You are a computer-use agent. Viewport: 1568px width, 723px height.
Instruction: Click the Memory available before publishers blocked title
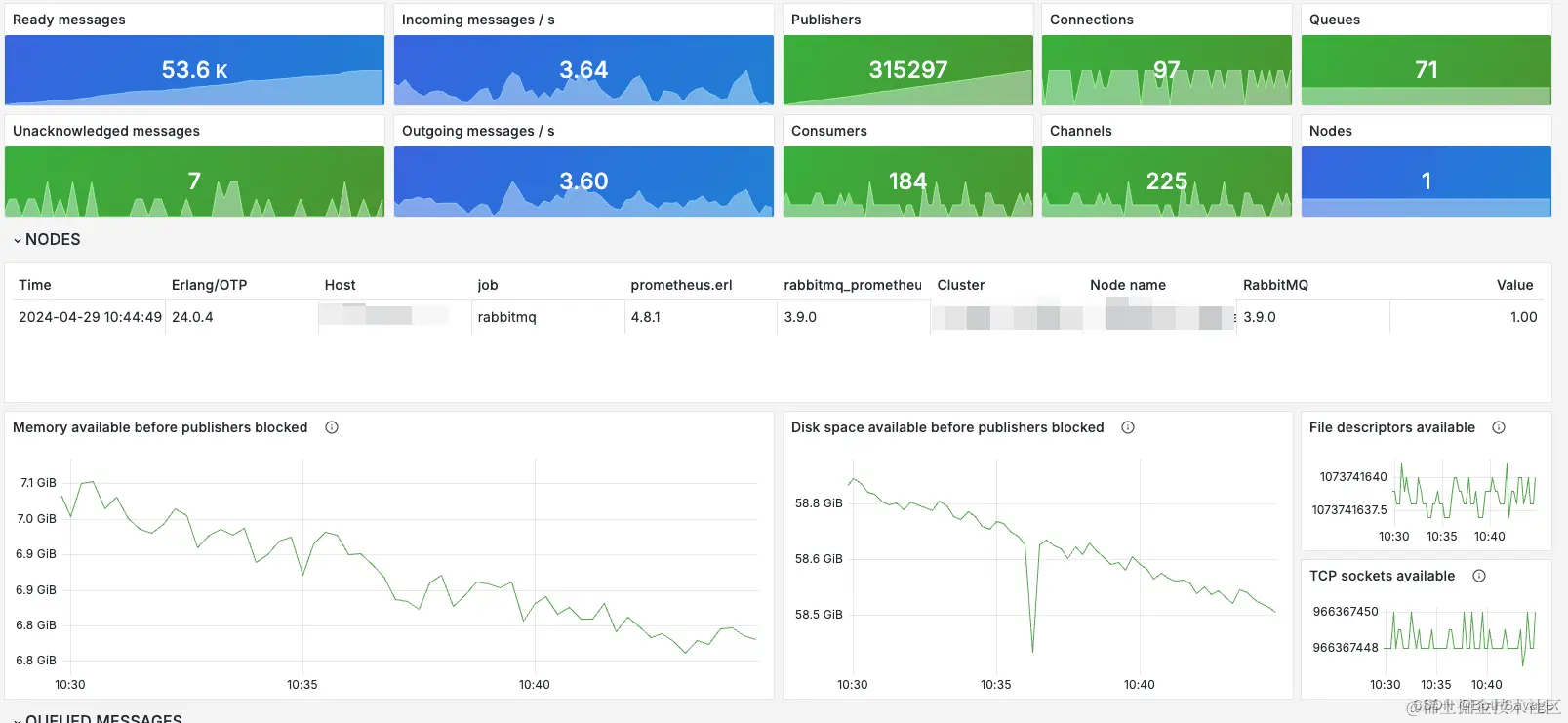160,427
